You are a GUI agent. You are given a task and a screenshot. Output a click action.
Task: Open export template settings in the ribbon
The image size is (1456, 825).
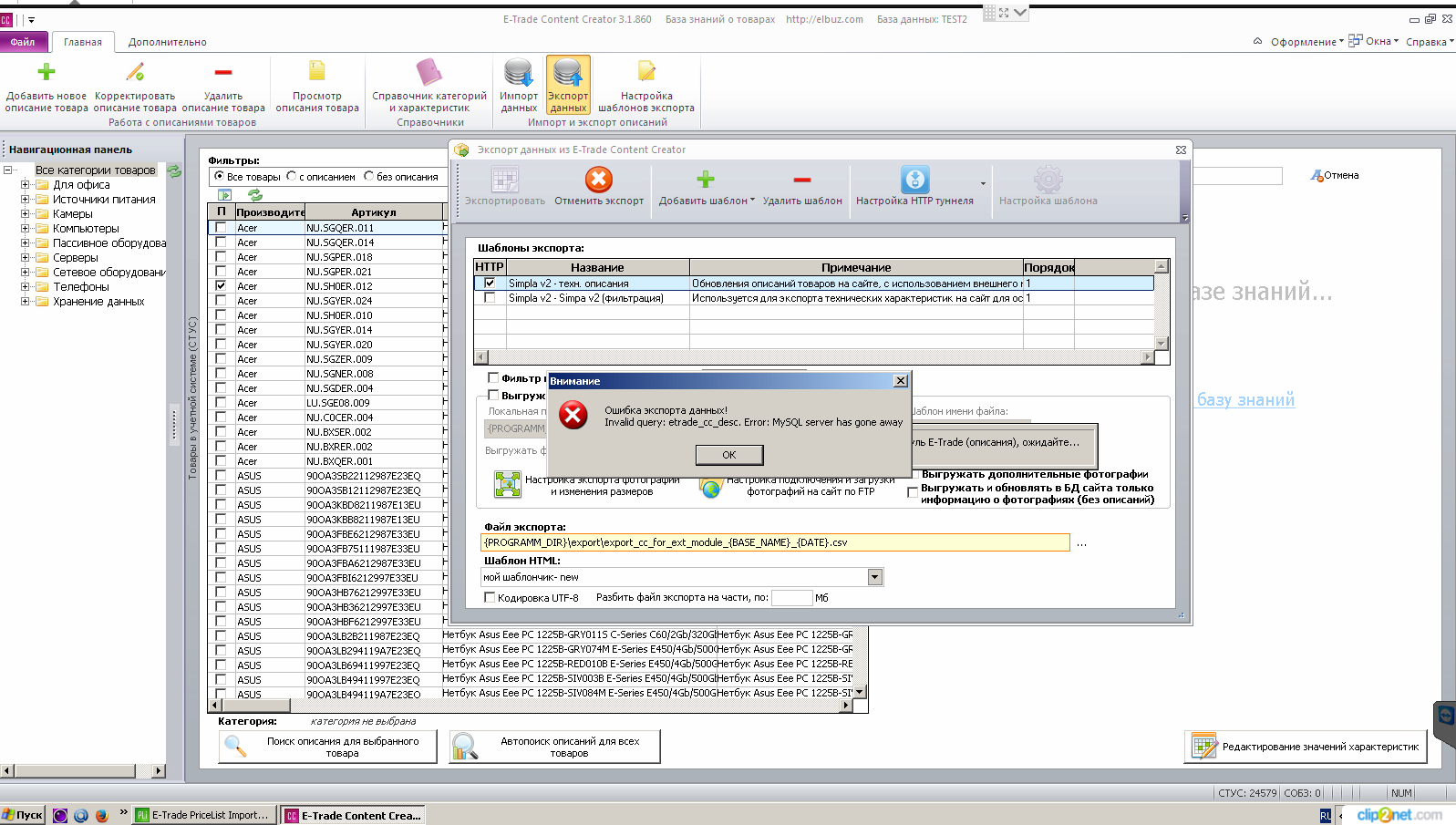click(646, 71)
